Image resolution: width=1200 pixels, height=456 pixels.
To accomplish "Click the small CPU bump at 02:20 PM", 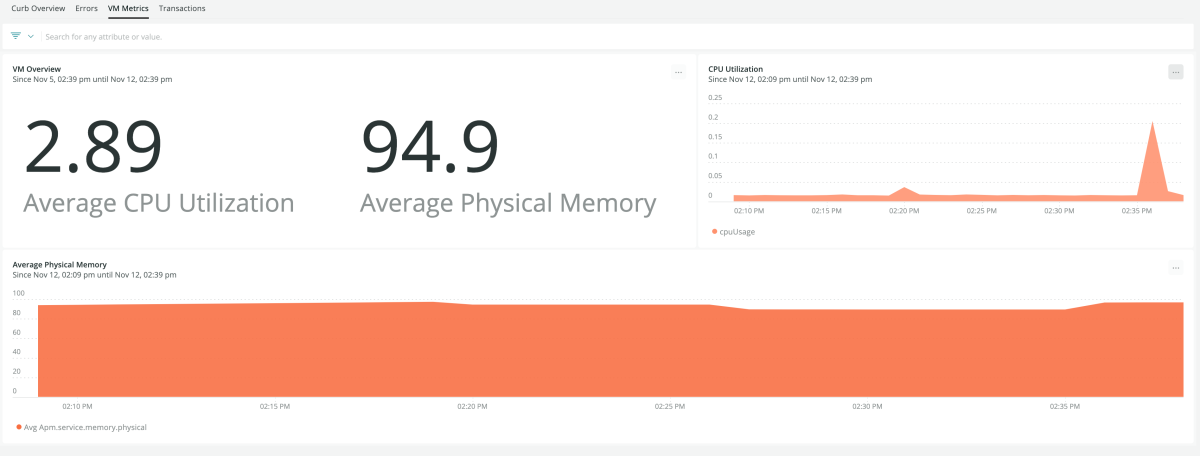I will point(904,192).
